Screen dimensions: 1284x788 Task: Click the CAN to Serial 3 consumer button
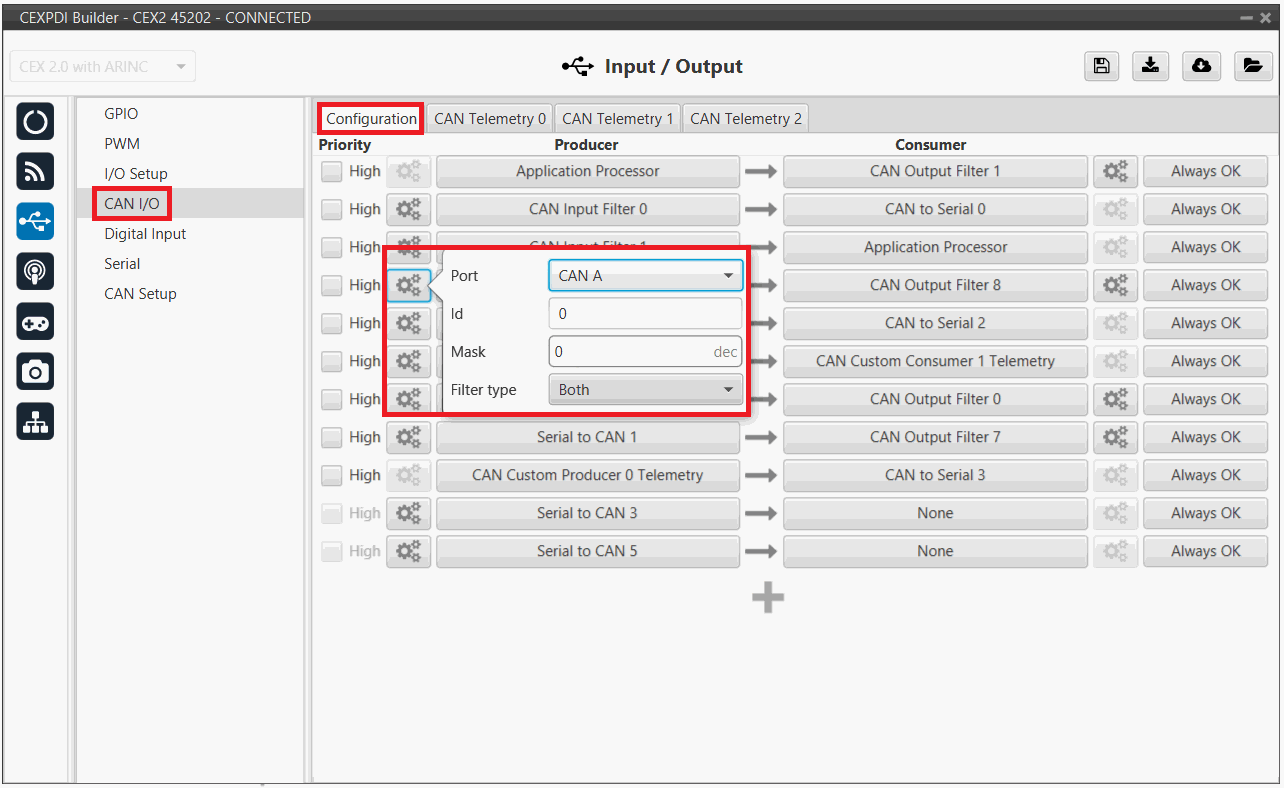coord(934,475)
